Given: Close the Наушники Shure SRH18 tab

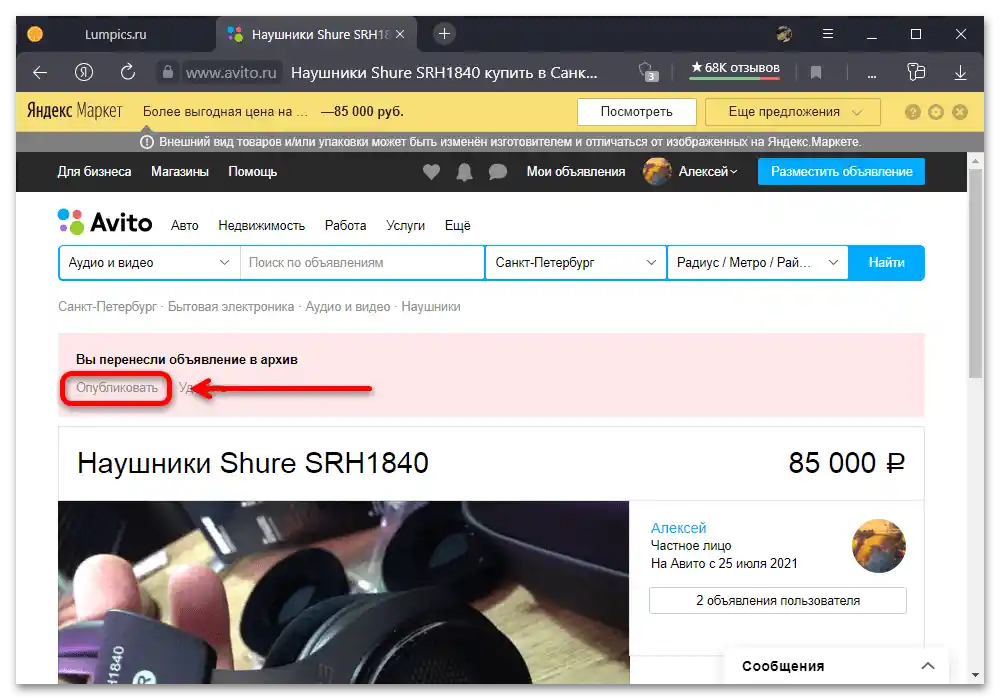Looking at the screenshot, I should point(400,34).
